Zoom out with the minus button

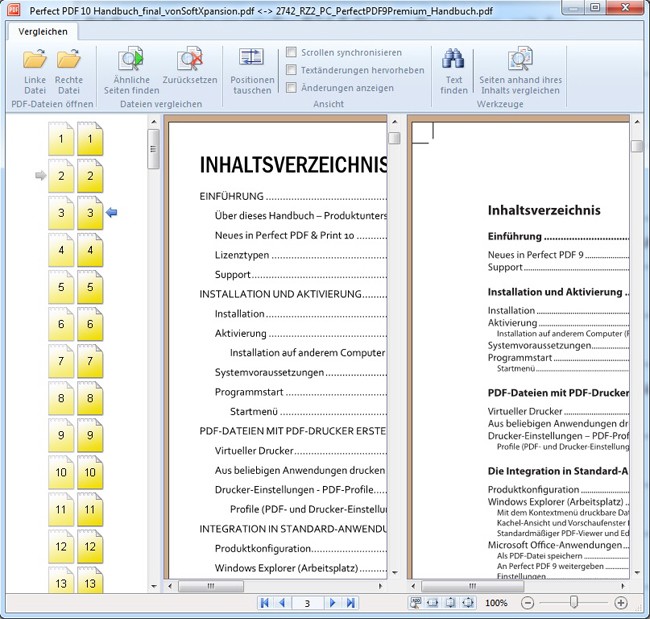coord(527,602)
